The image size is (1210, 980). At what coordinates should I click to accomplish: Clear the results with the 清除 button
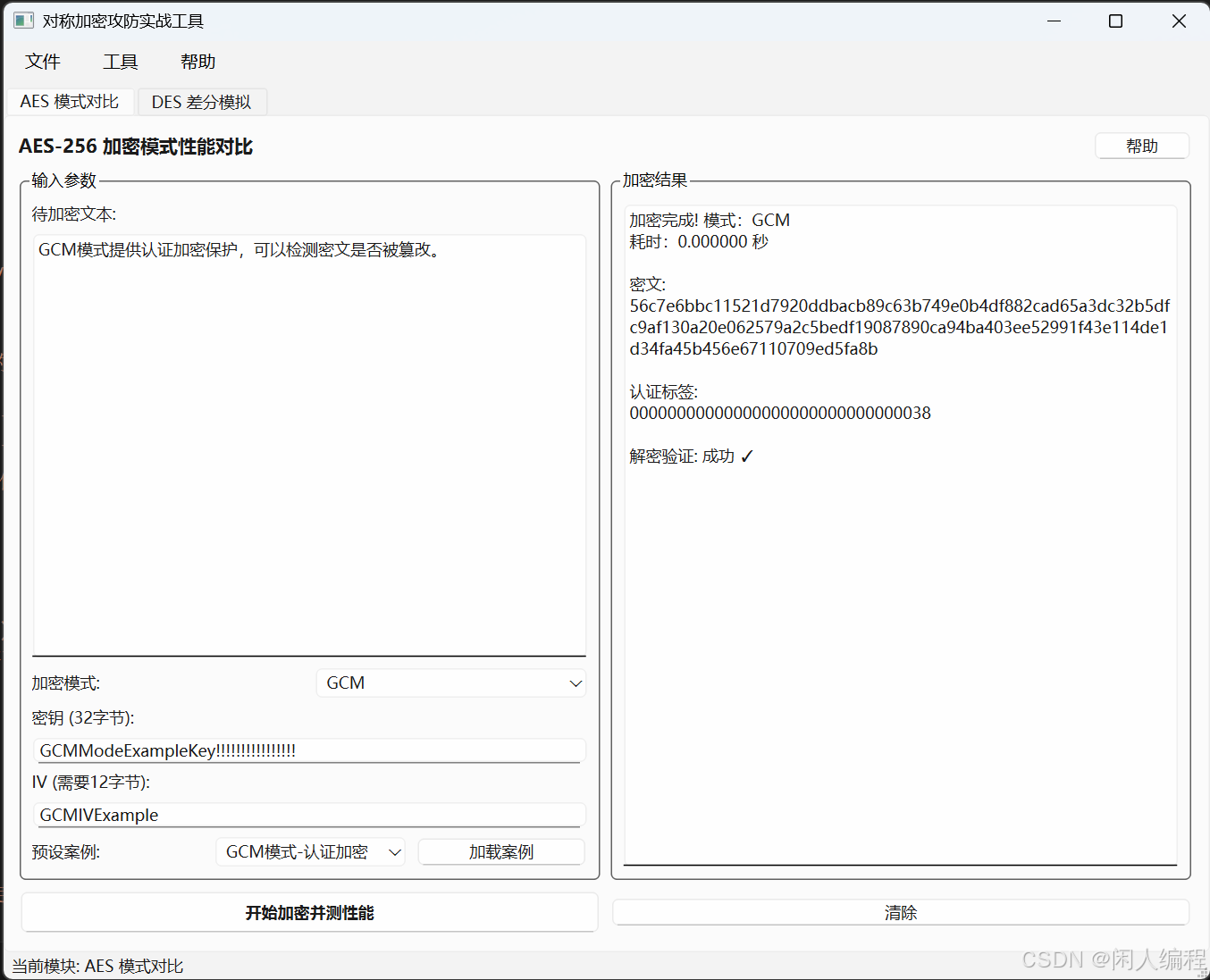(x=901, y=912)
